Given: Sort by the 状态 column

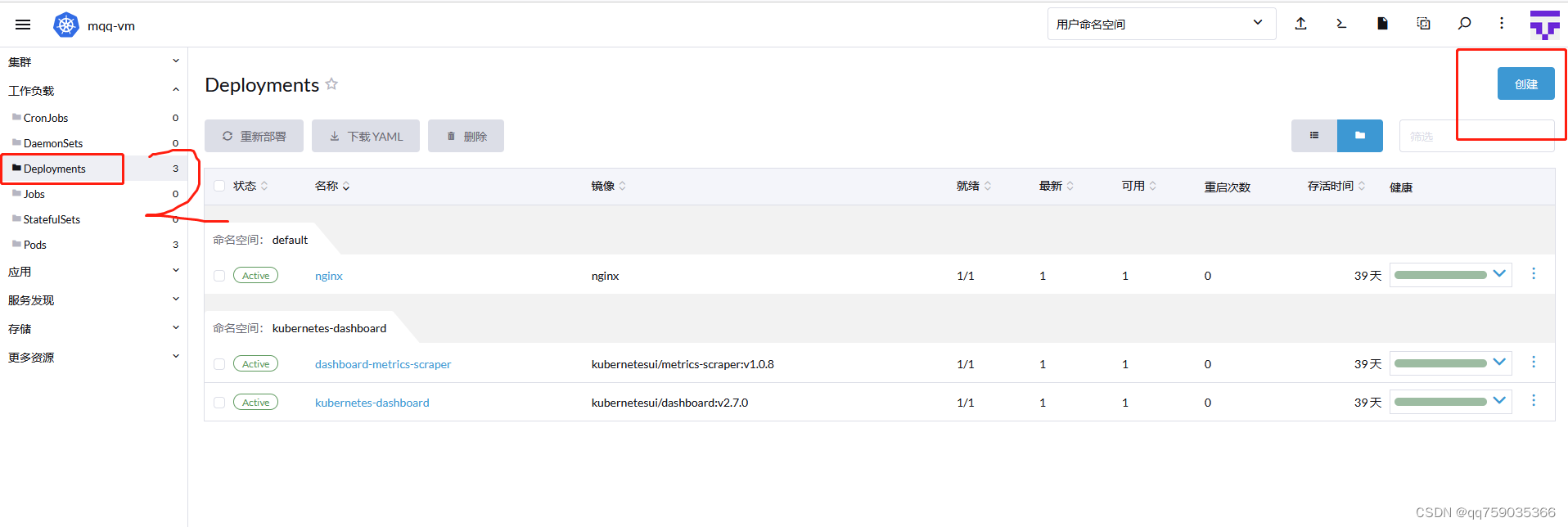Looking at the screenshot, I should click(x=250, y=186).
